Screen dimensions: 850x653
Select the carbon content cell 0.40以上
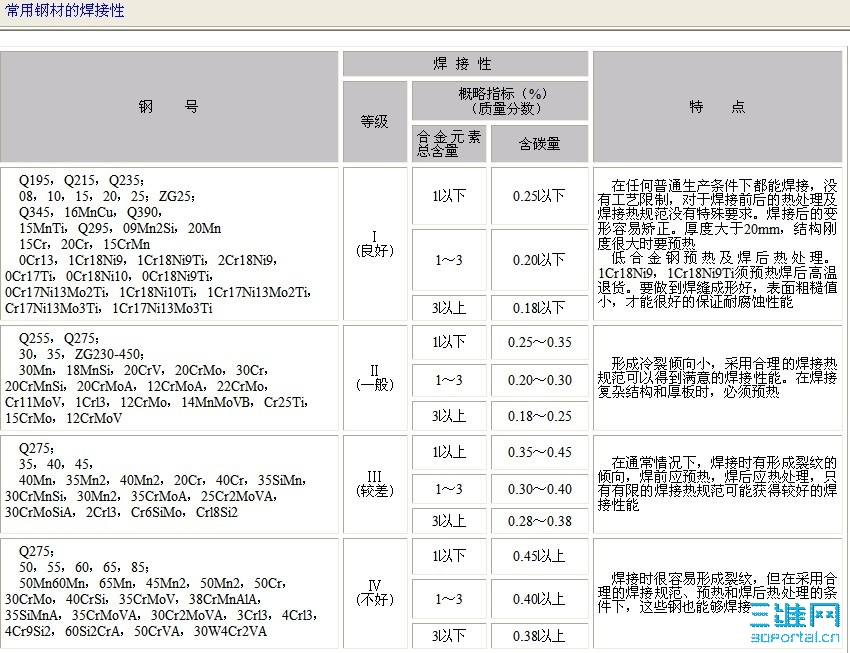pos(539,599)
